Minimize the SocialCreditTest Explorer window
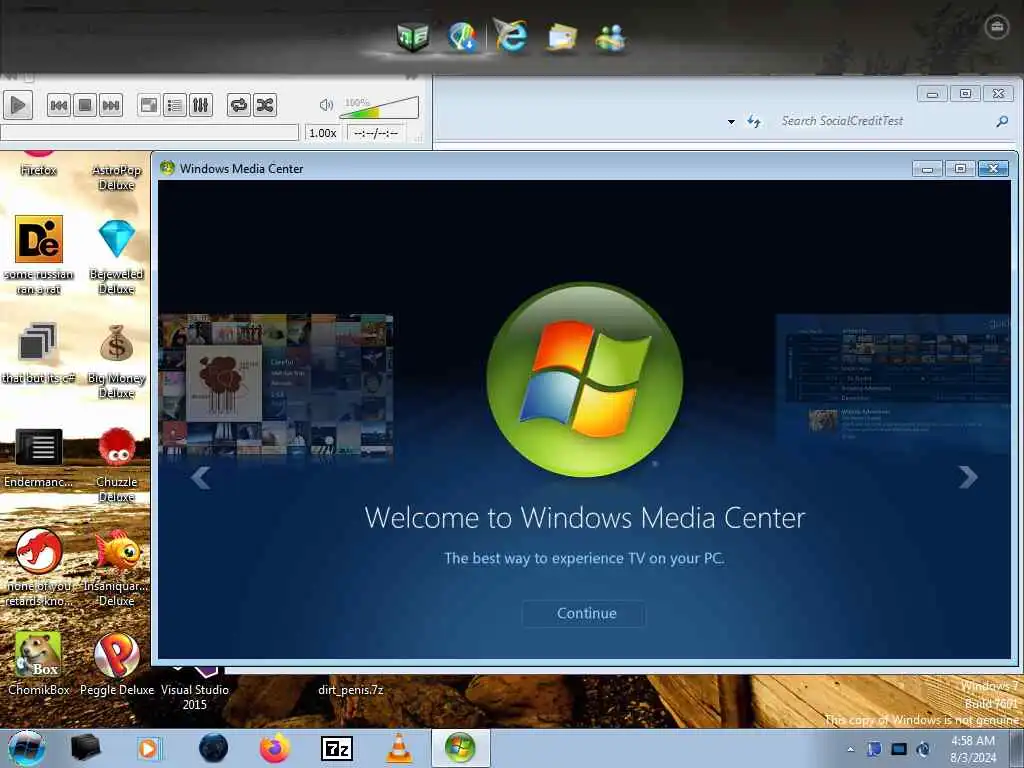The image size is (1024, 768). point(933,94)
